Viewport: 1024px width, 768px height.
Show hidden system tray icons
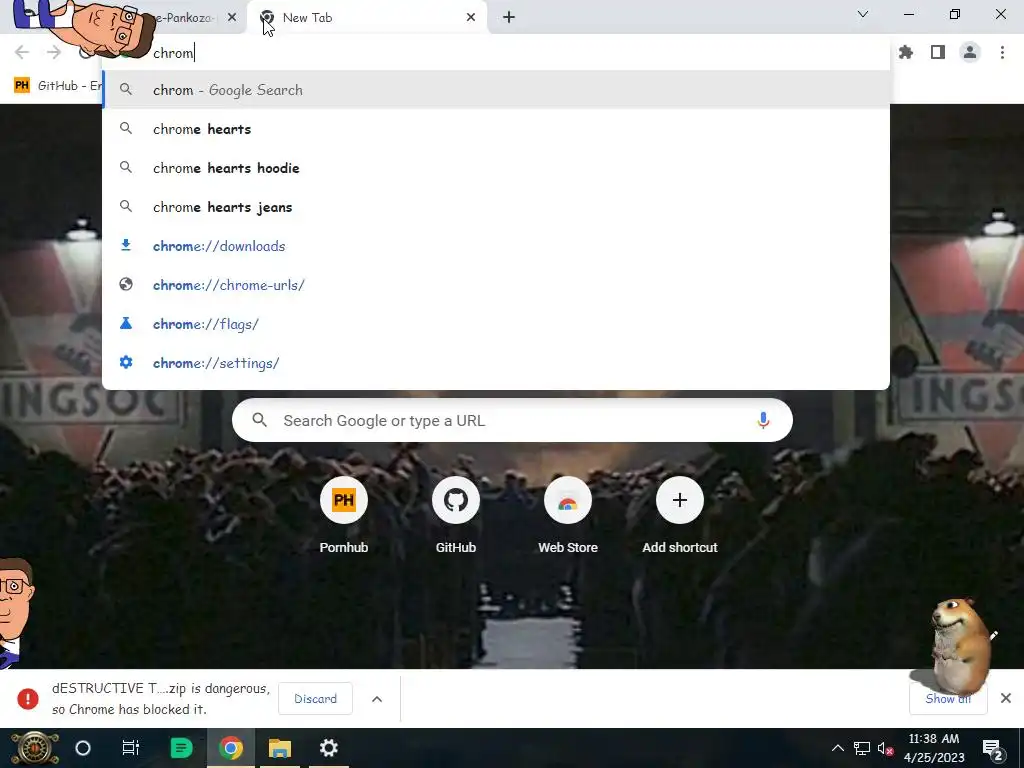pos(837,748)
